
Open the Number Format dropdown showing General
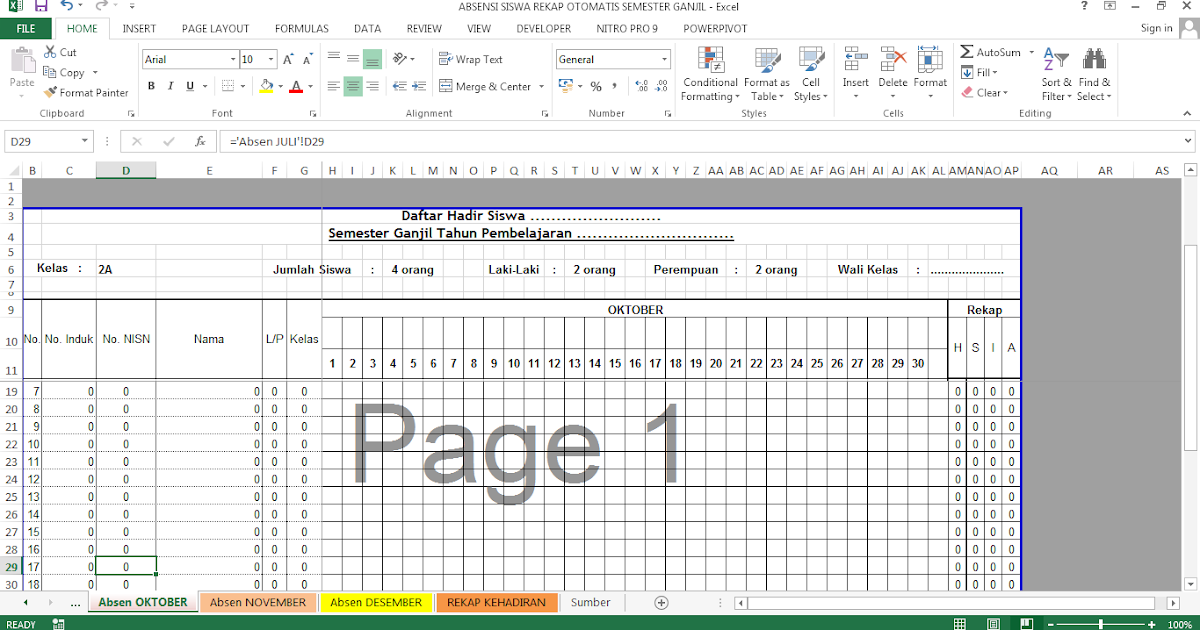pyautogui.click(x=612, y=59)
